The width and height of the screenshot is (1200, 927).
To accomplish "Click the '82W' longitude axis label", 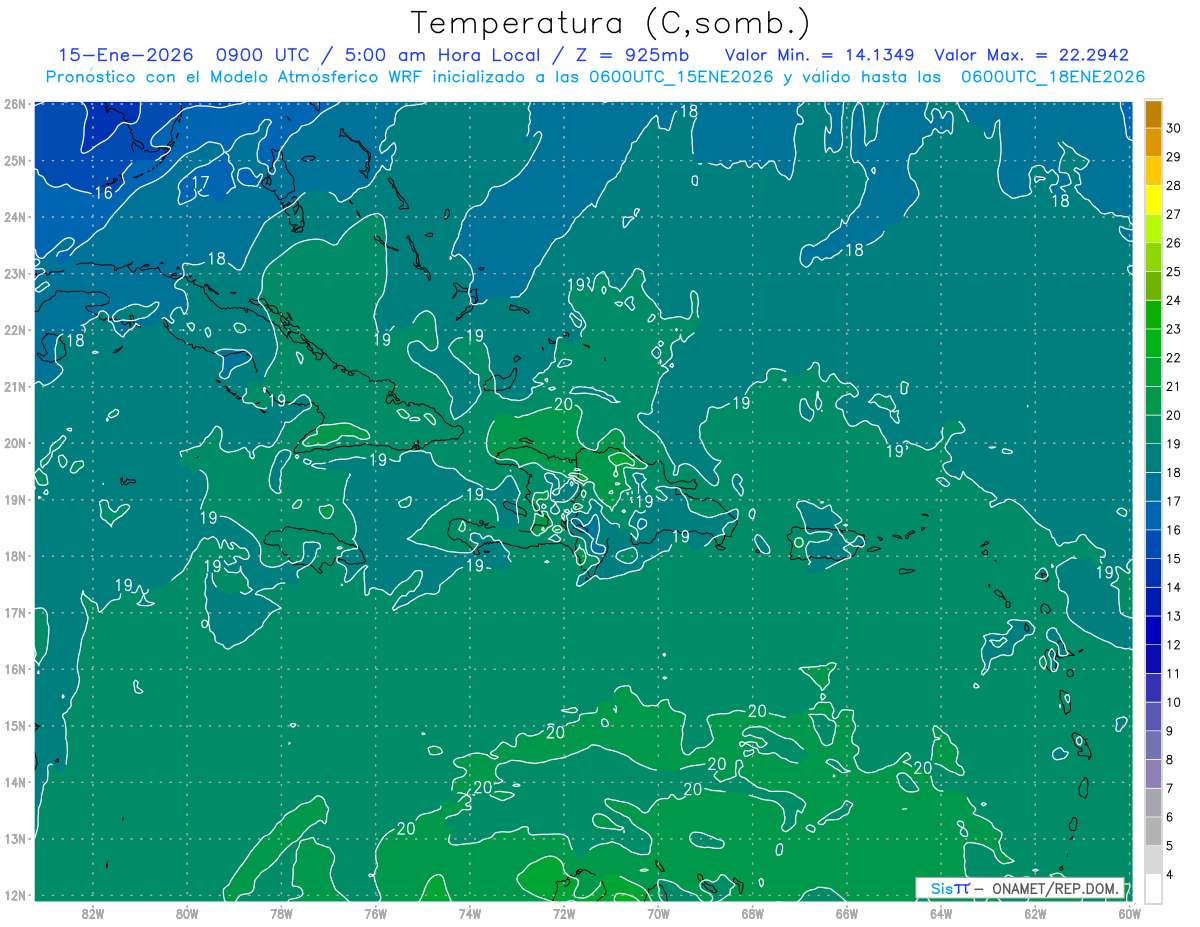I will coord(92,913).
